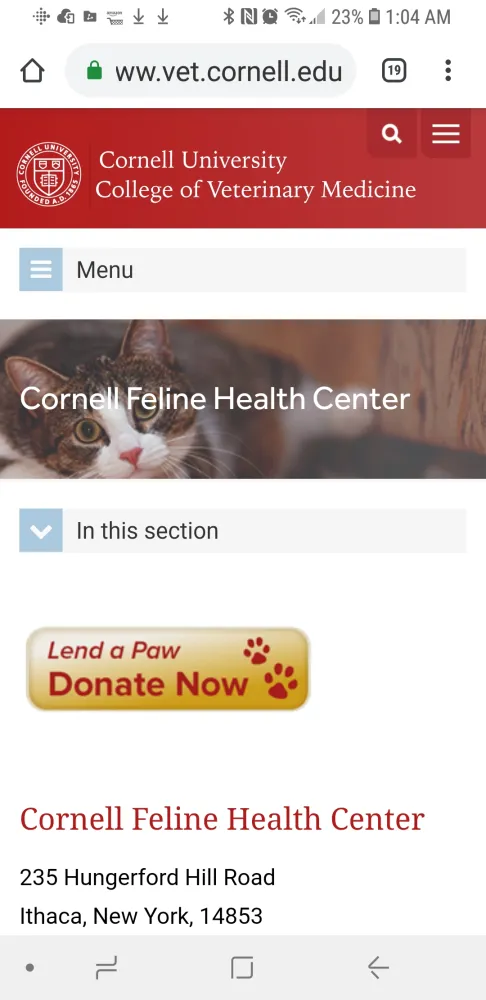Tap the green secure lock icon
This screenshot has height=1000, width=486.
94,71
